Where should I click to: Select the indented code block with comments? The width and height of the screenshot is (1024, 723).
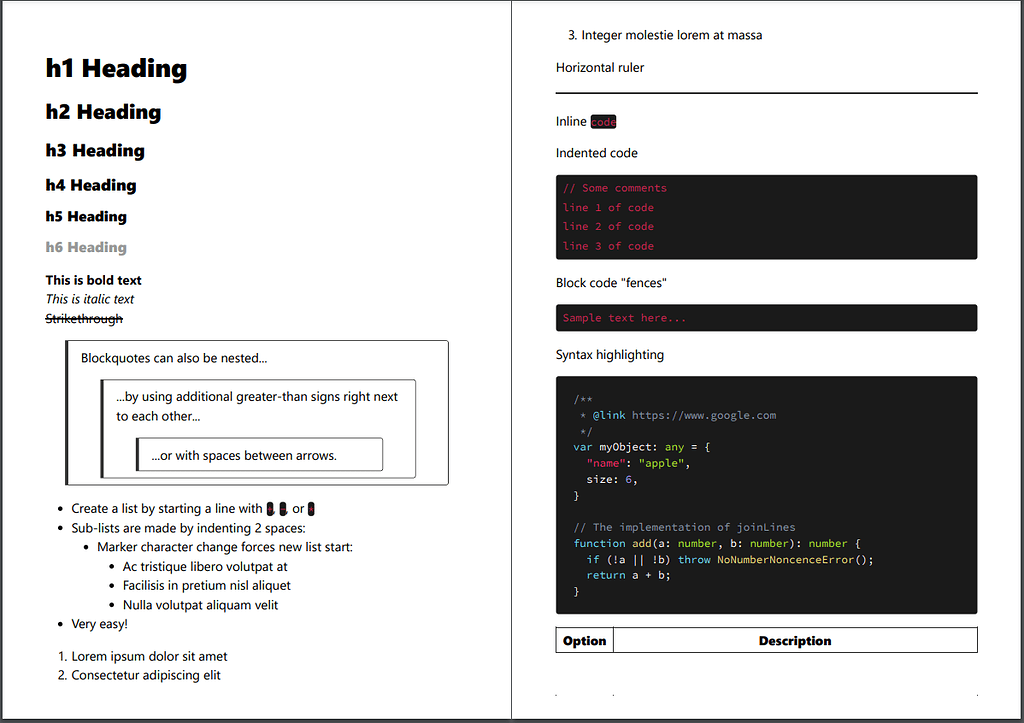766,217
